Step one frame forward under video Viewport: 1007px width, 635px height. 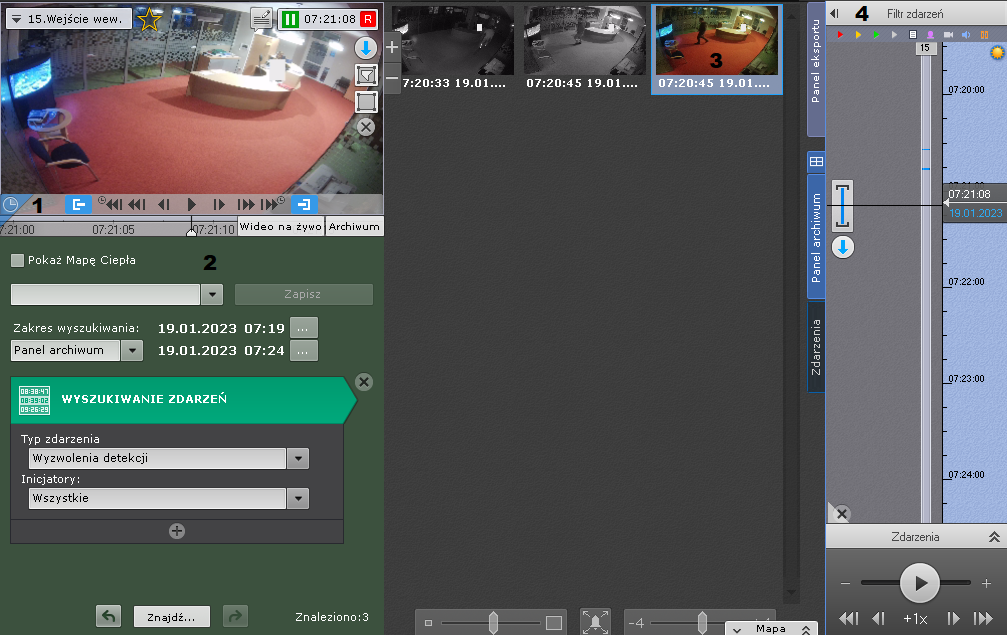(x=218, y=205)
